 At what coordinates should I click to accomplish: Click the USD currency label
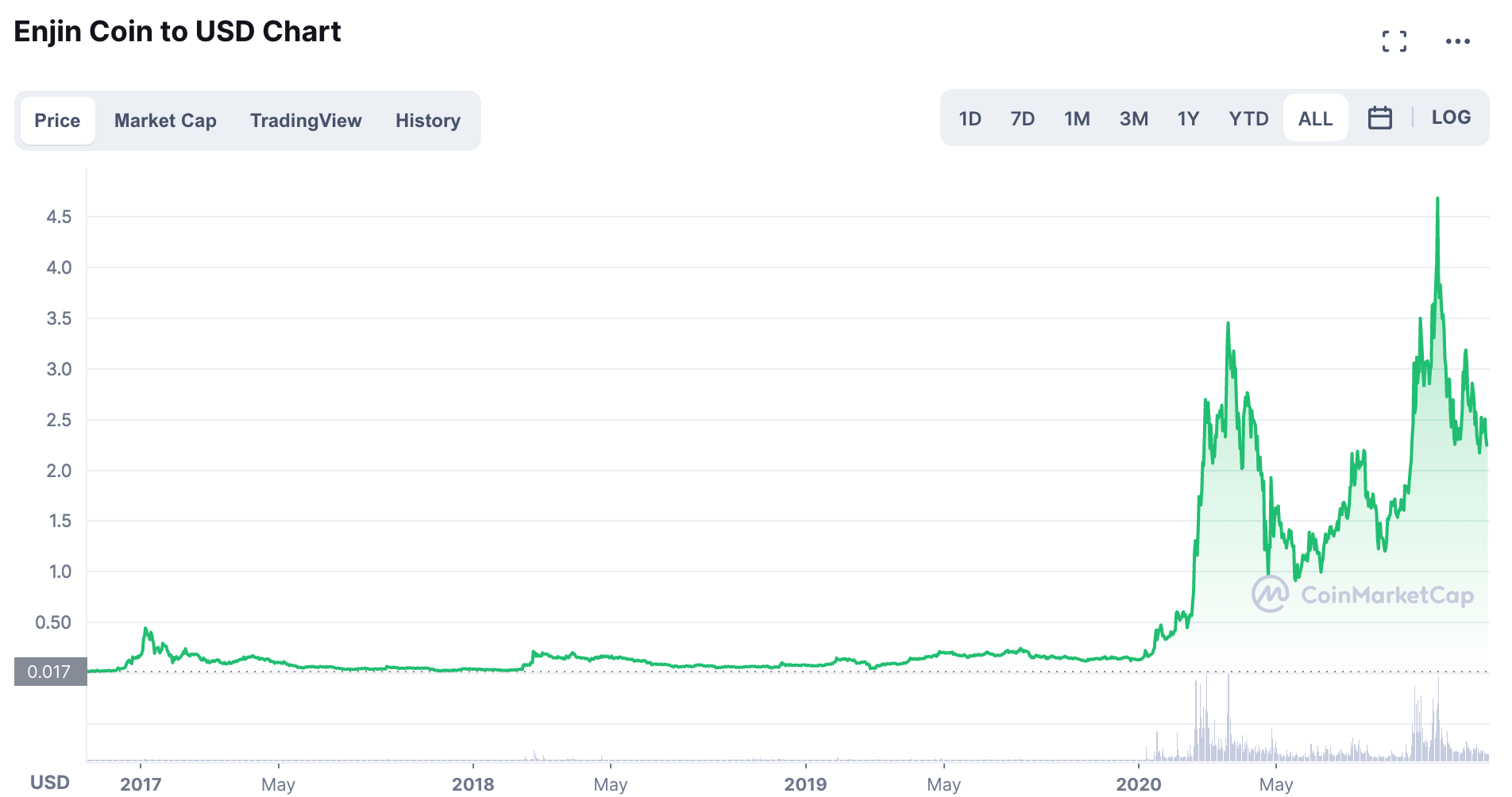(49, 783)
